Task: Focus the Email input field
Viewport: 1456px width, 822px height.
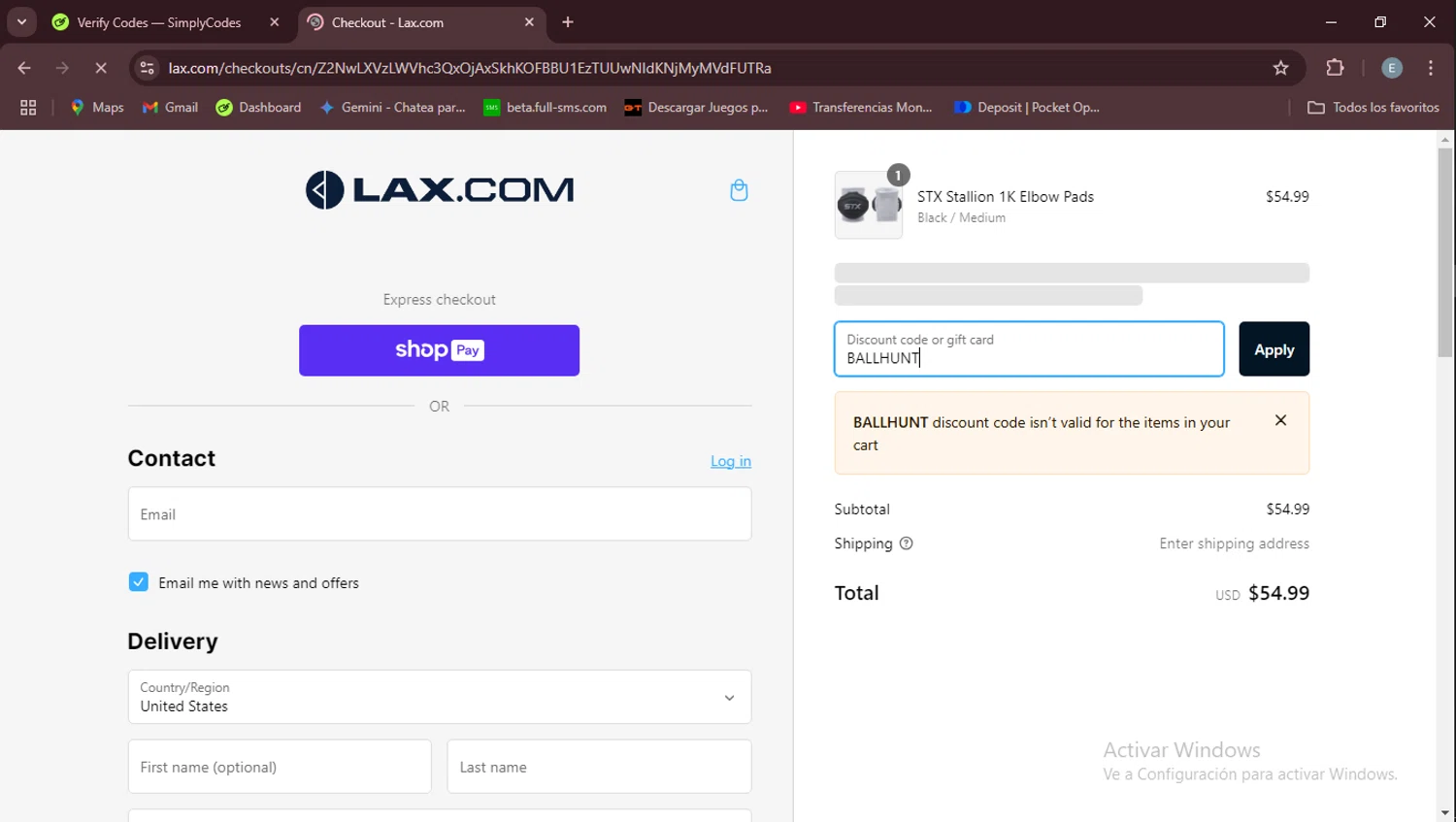Action: click(x=440, y=514)
